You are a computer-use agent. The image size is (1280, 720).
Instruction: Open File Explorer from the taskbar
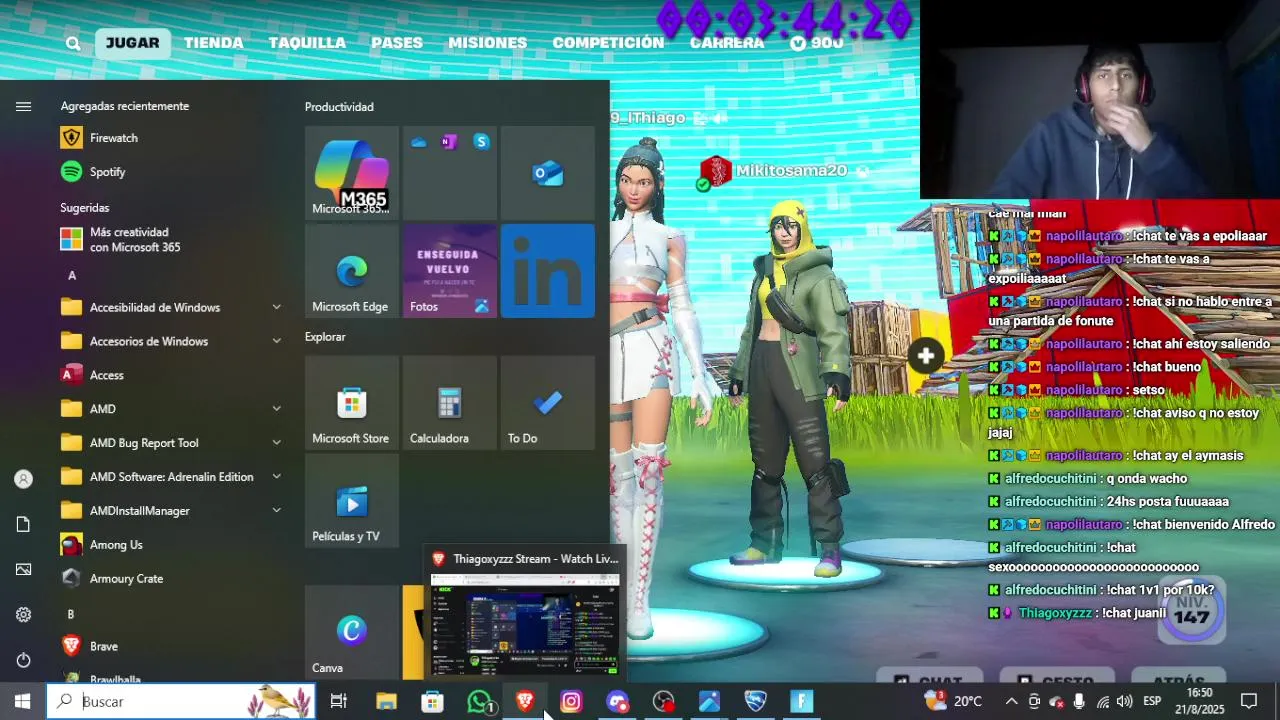386,702
